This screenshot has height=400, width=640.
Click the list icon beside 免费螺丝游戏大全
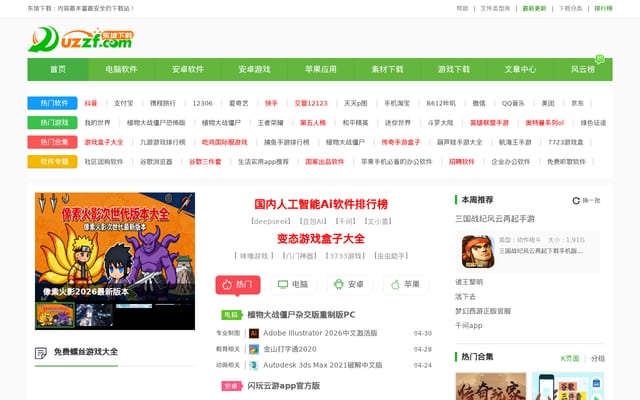coord(41,353)
